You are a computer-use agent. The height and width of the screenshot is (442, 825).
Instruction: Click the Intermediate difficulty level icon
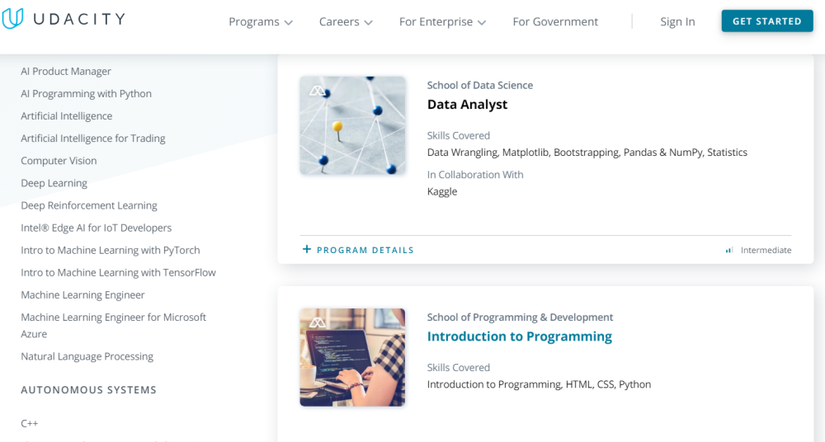[x=729, y=250]
